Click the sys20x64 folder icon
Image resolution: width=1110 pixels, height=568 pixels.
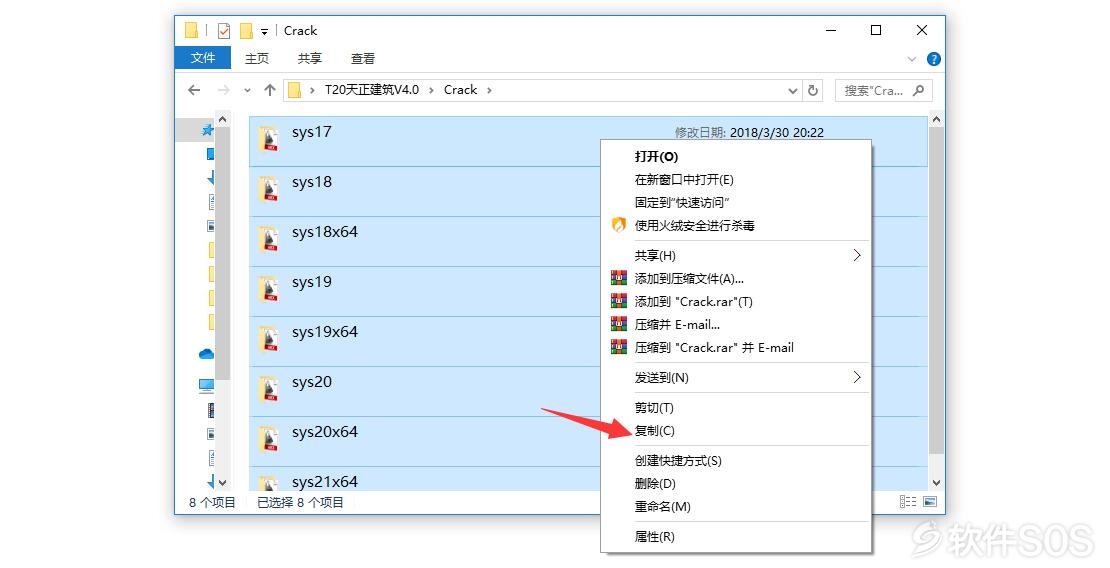click(x=268, y=438)
